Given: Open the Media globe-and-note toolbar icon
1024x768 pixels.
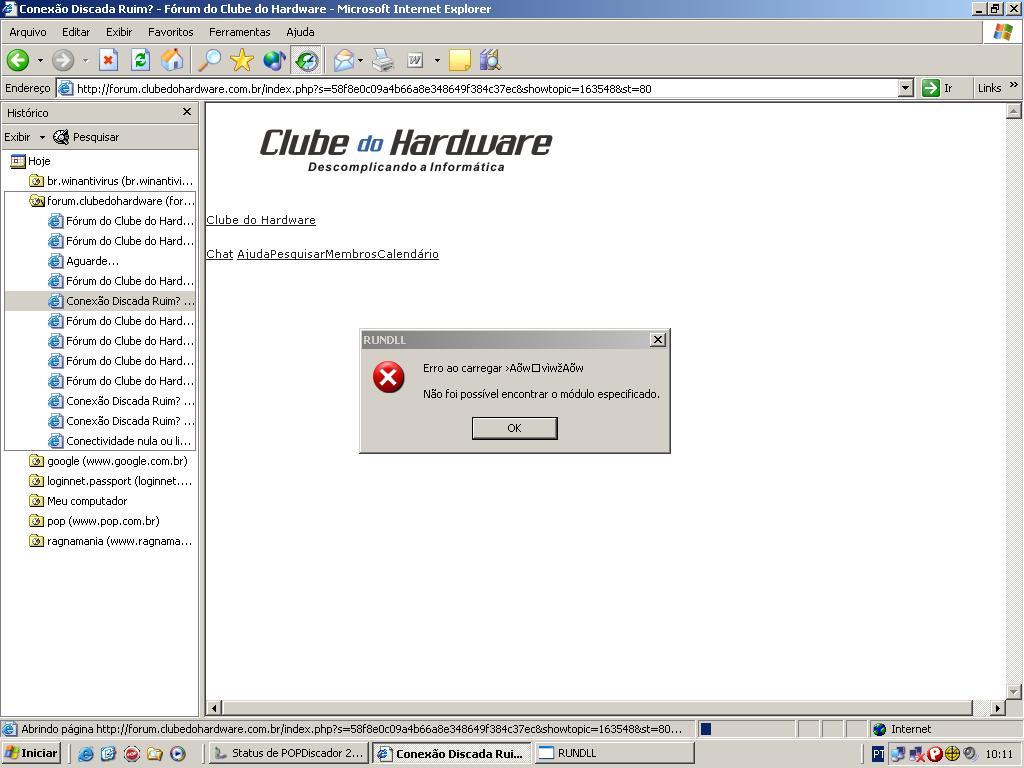Looking at the screenshot, I should point(274,61).
